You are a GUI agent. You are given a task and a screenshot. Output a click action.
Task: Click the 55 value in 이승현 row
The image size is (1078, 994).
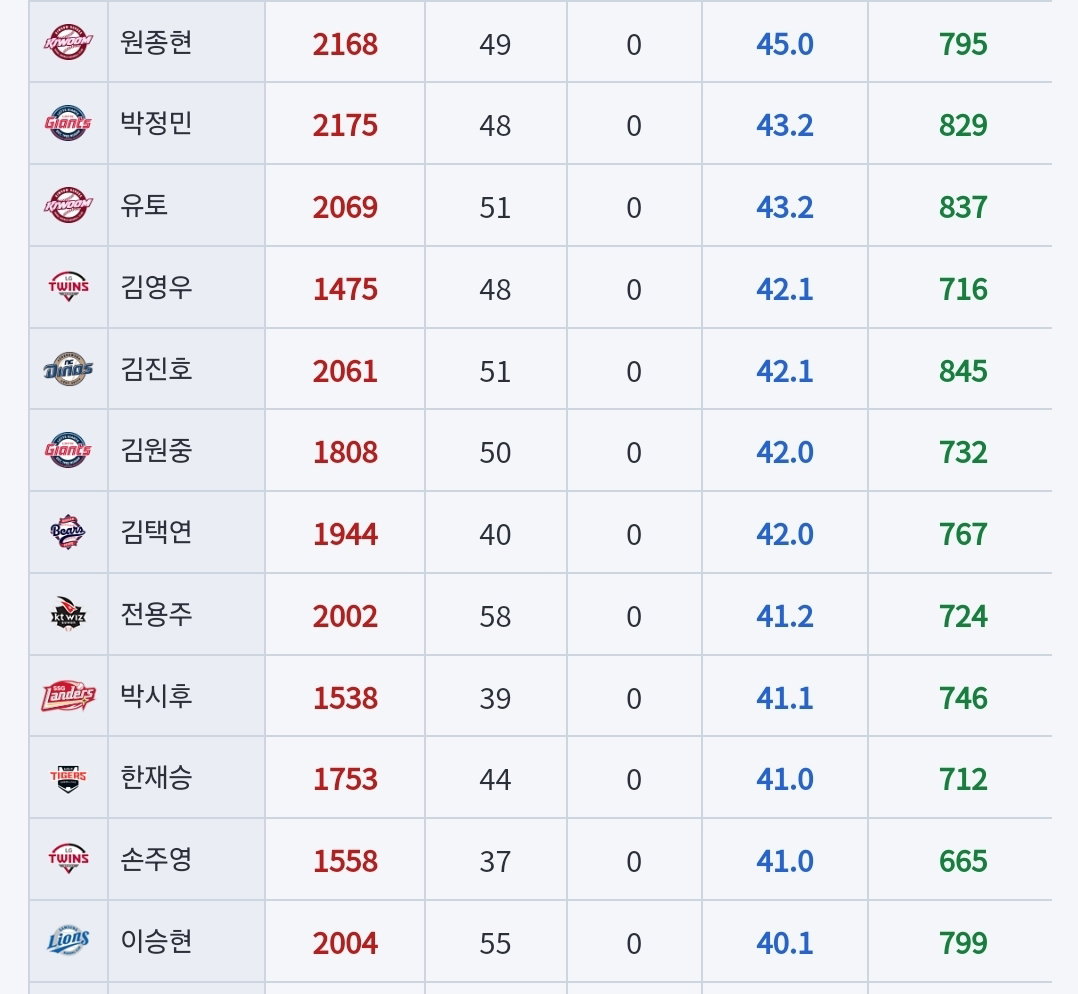point(495,943)
